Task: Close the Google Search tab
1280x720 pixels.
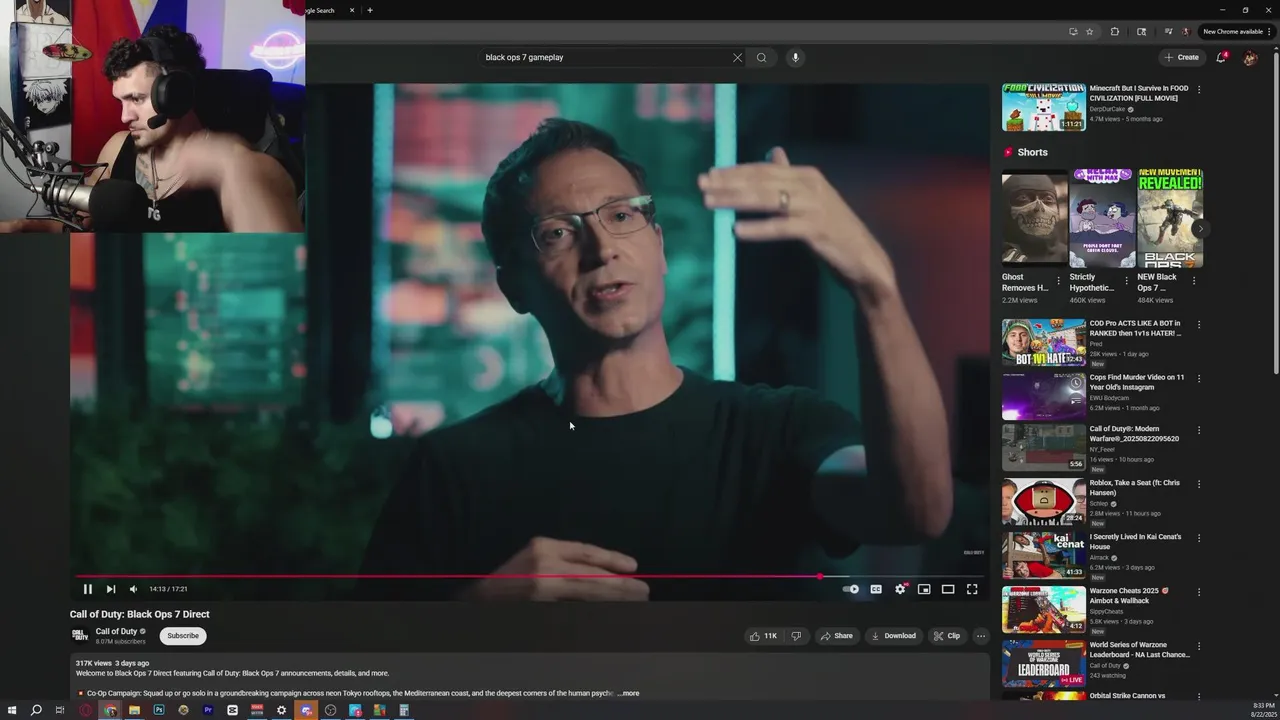Action: coord(351,10)
